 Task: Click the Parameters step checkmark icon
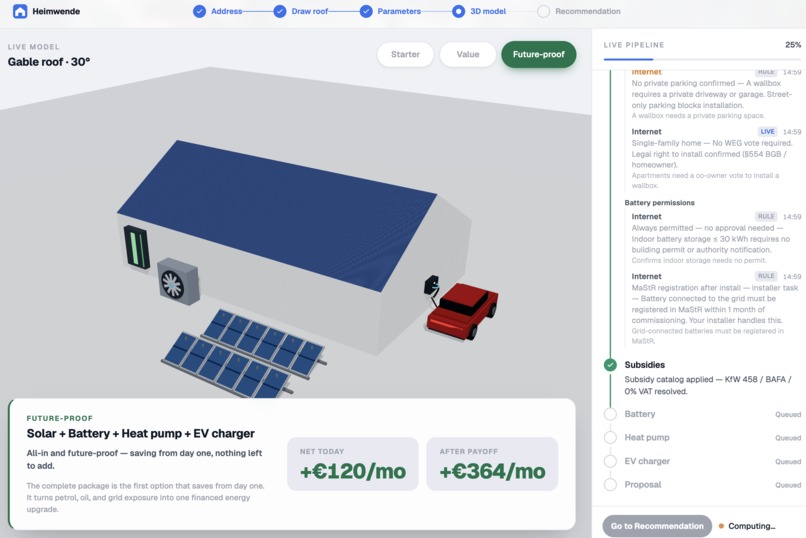click(366, 11)
